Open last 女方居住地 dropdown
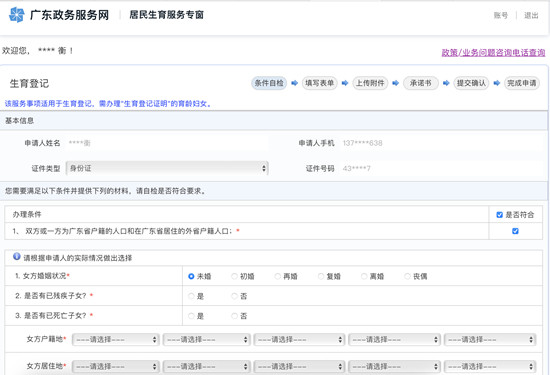This screenshot has width=550, height=375. [490, 367]
